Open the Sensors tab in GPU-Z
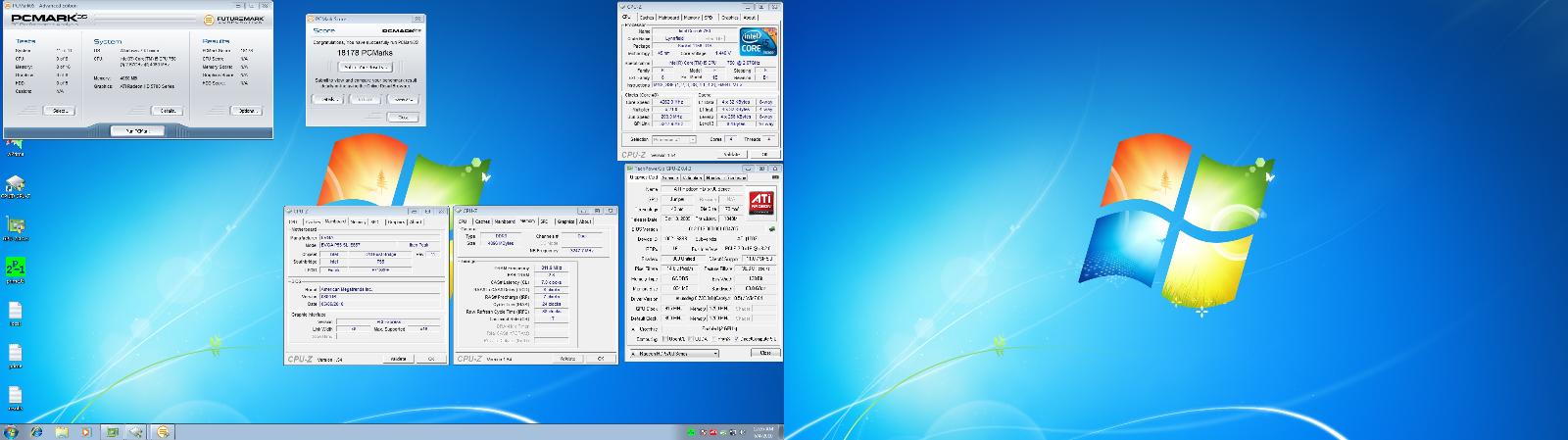The height and width of the screenshot is (440, 1568). pyautogui.click(x=670, y=177)
